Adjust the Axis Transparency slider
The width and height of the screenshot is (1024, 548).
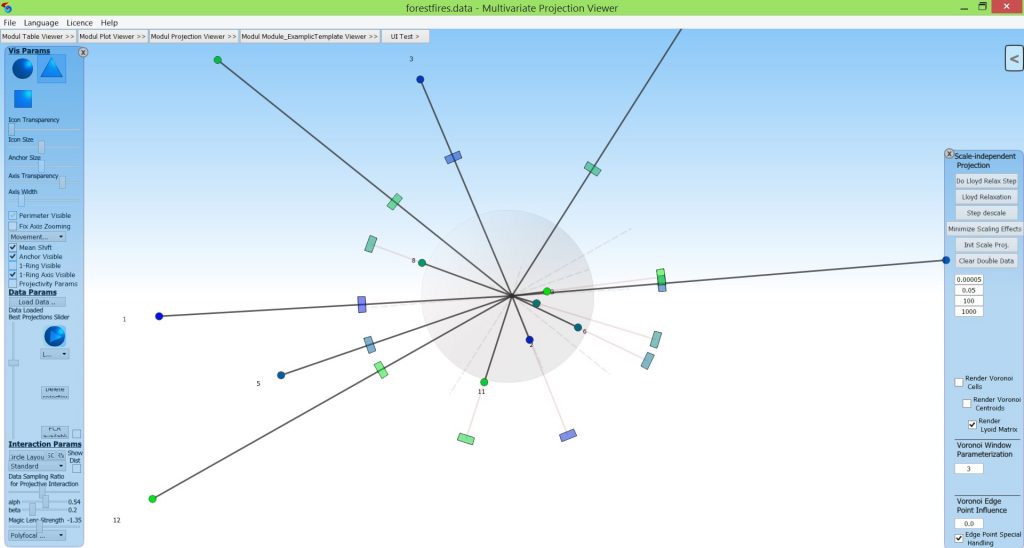pyautogui.click(x=62, y=183)
